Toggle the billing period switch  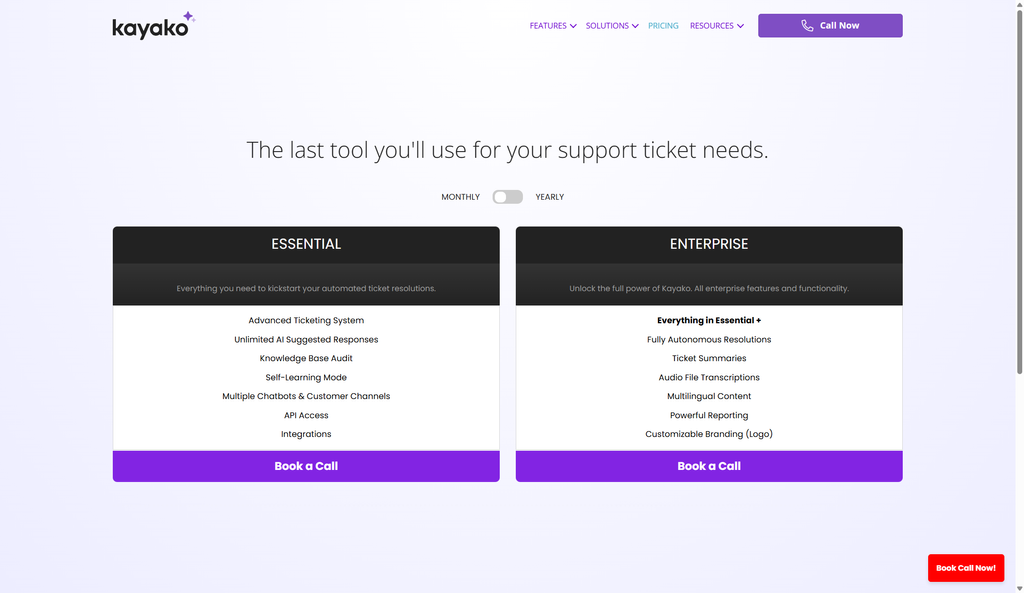pos(507,197)
